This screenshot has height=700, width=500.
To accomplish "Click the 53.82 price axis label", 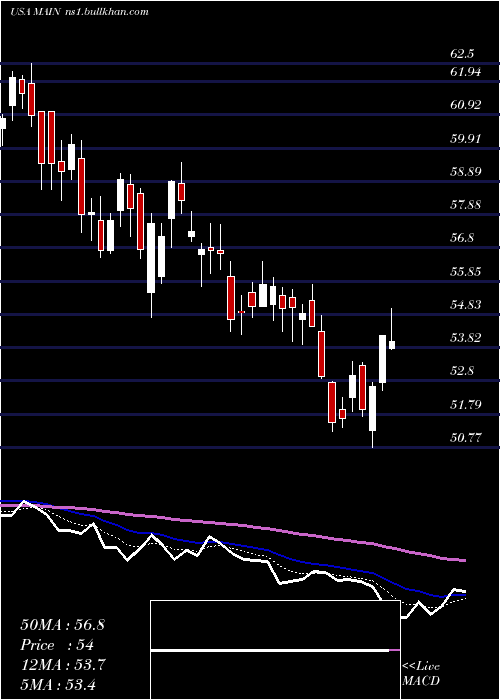I will pos(466,338).
